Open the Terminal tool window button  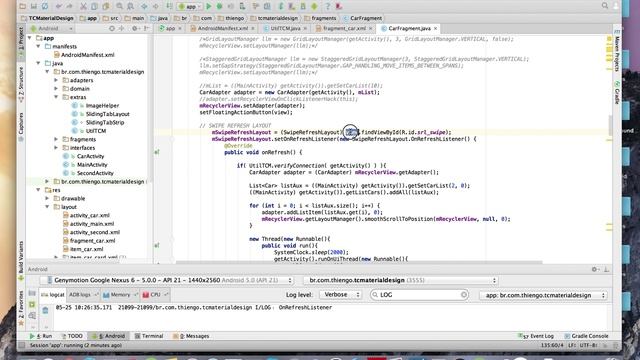pos(149,336)
